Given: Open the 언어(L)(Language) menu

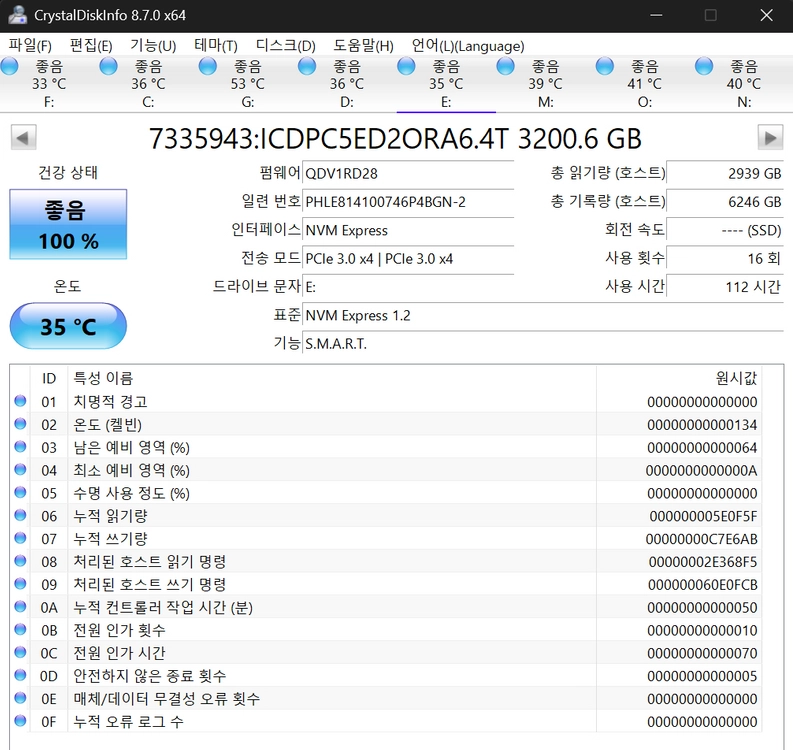Looking at the screenshot, I should (468, 46).
